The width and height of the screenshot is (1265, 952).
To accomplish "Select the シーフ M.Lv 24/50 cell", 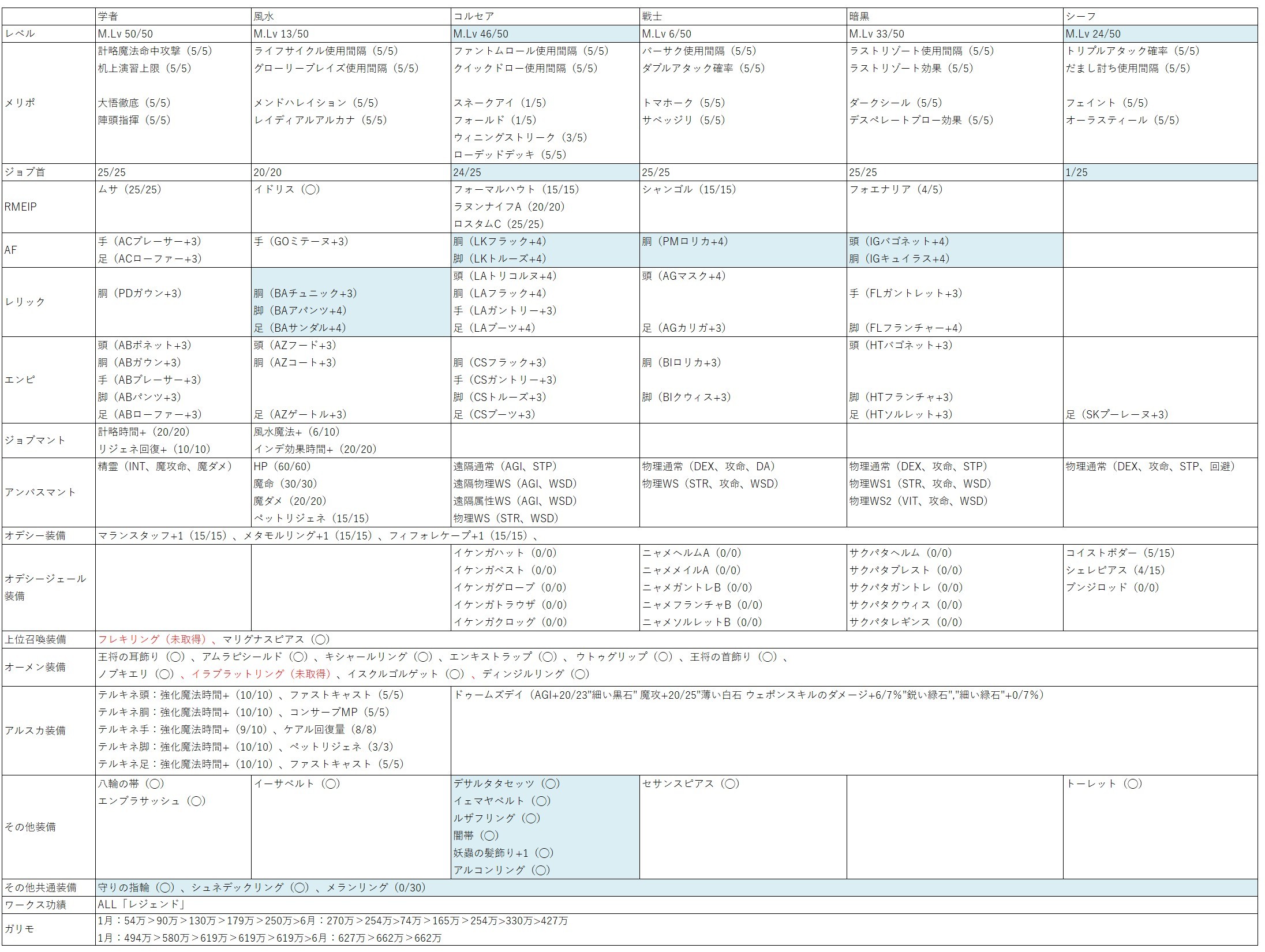I will 1093,34.
